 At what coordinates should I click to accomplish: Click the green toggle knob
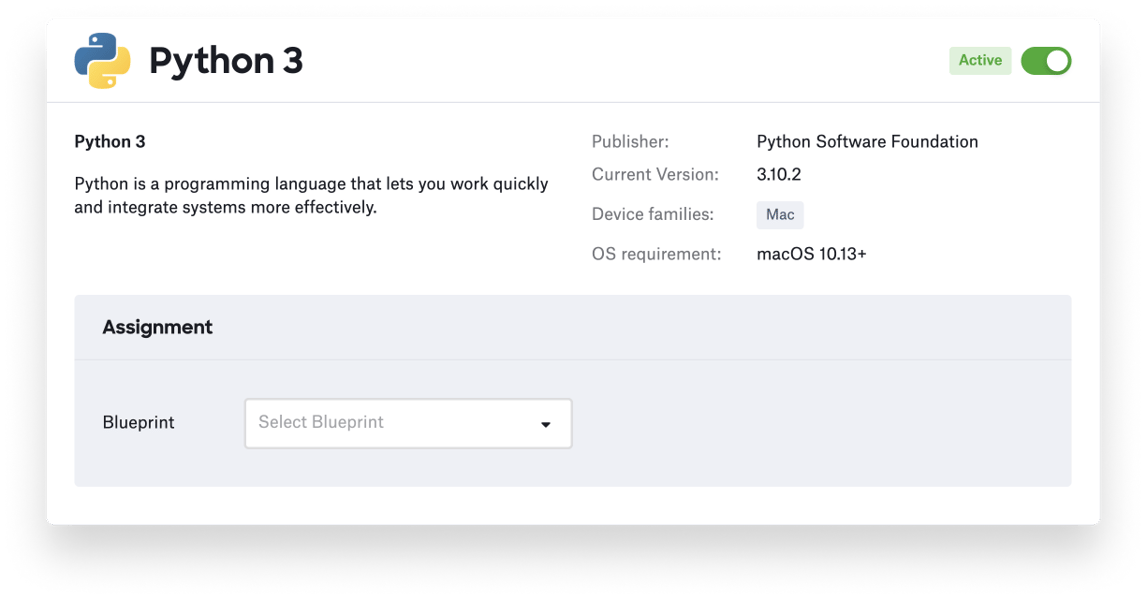coord(1057,60)
